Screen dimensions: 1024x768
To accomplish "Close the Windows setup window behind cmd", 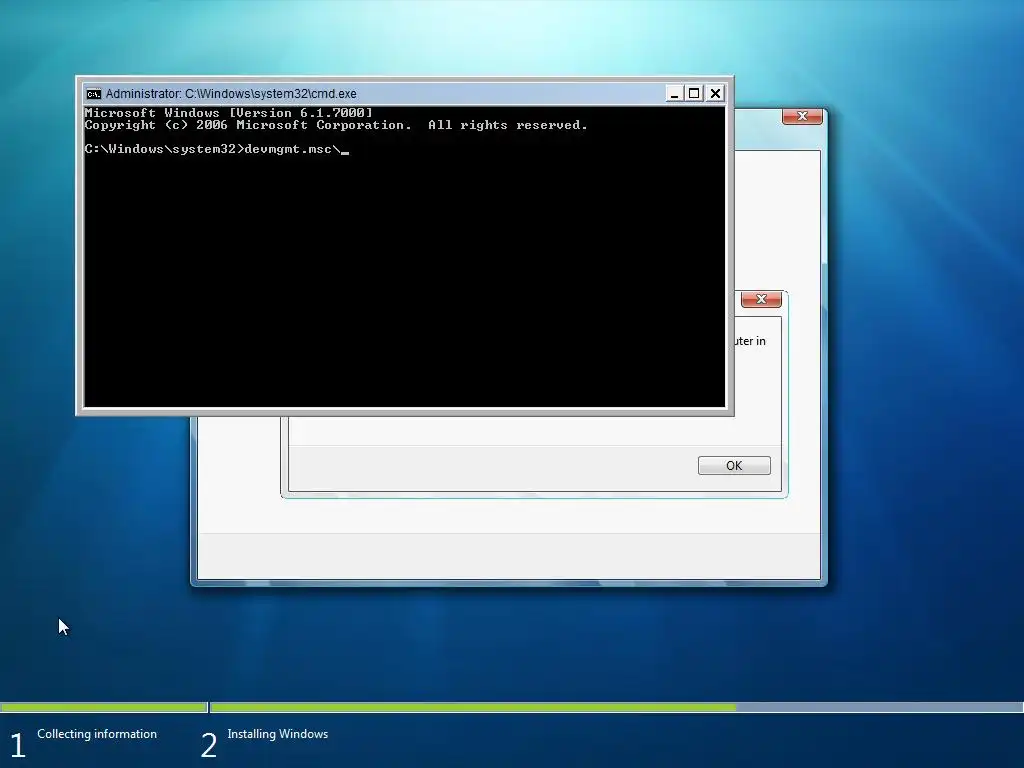I will click(x=802, y=116).
